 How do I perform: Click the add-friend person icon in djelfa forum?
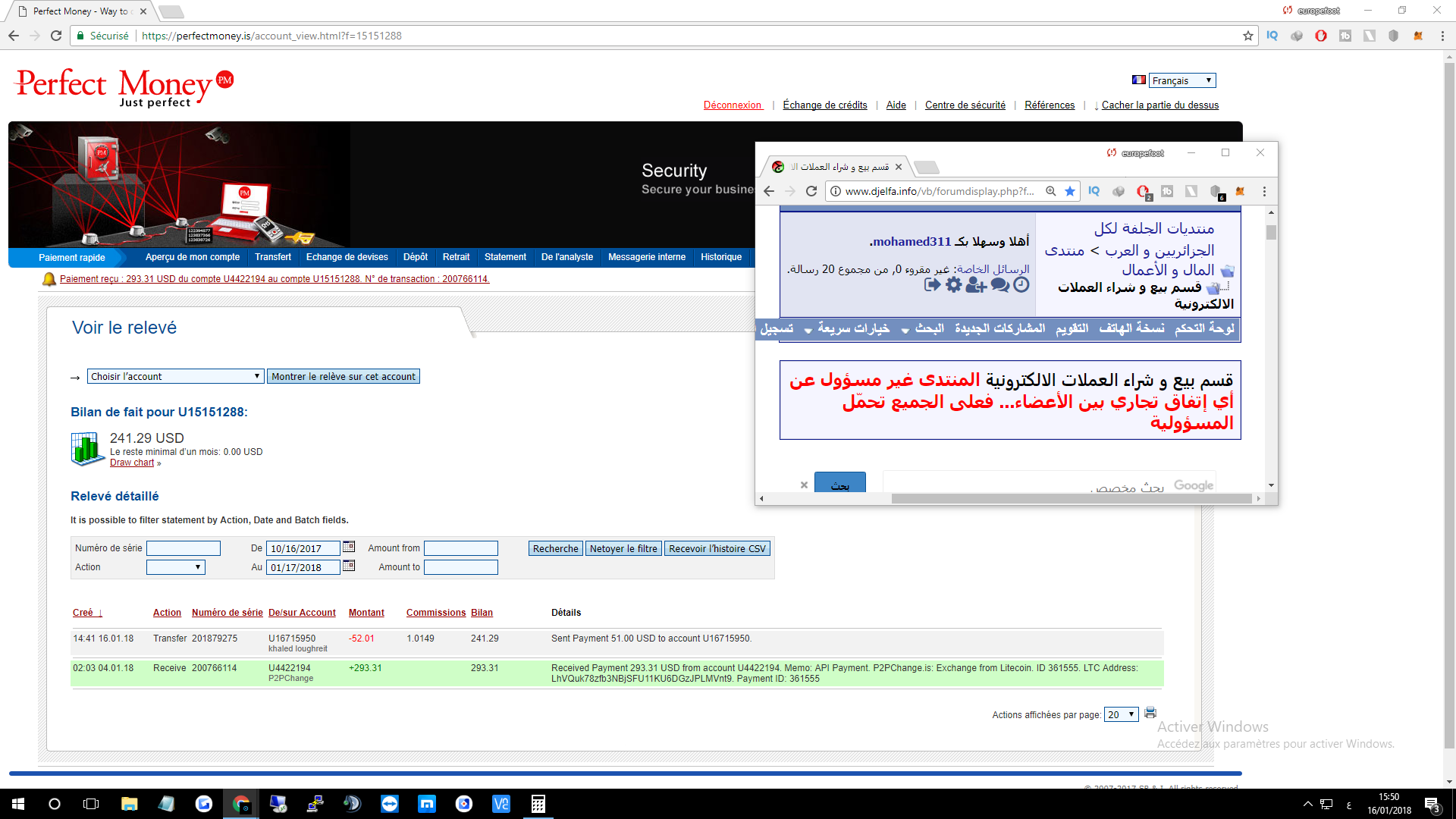pyautogui.click(x=976, y=285)
